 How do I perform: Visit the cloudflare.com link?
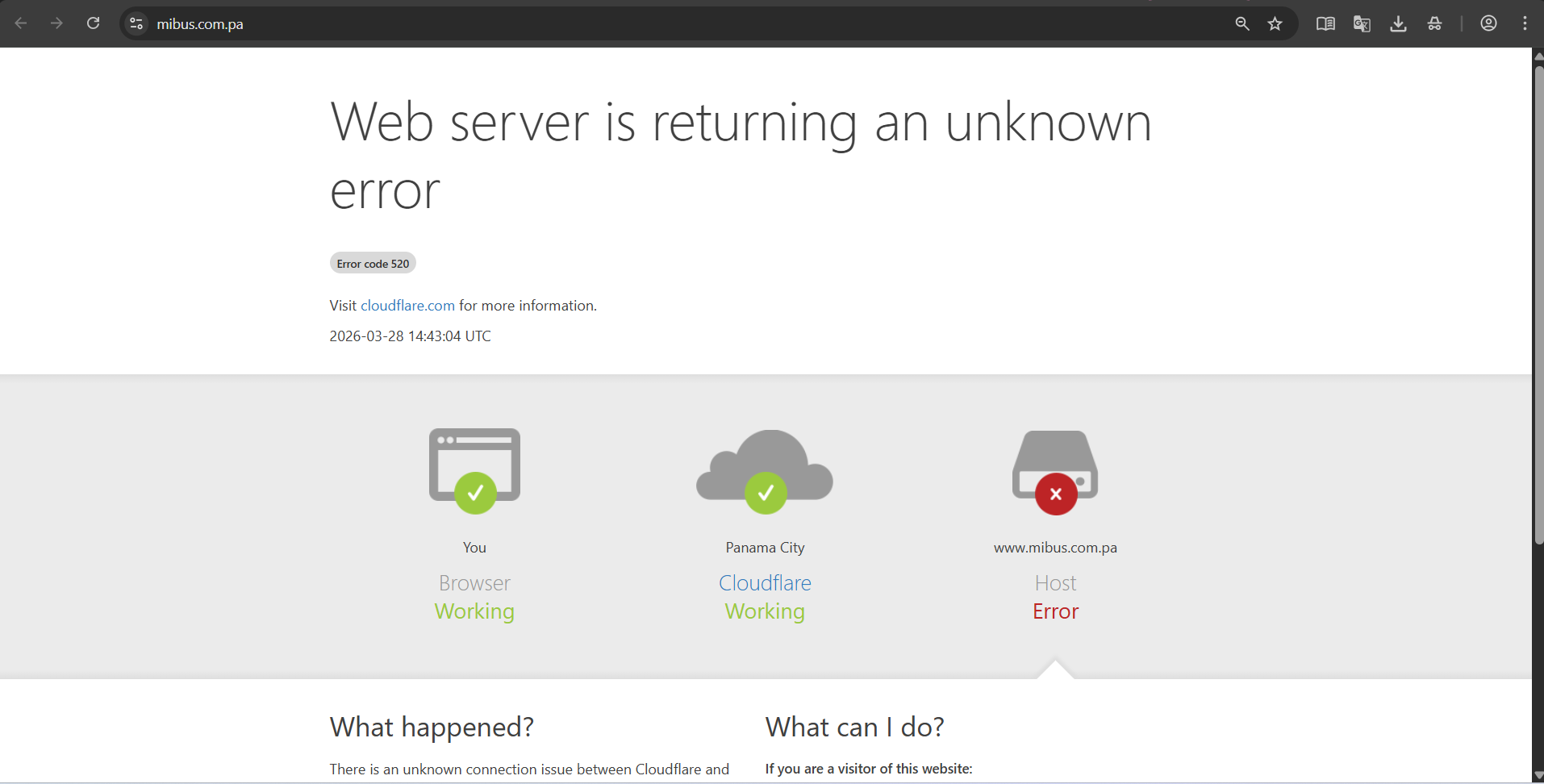407,306
